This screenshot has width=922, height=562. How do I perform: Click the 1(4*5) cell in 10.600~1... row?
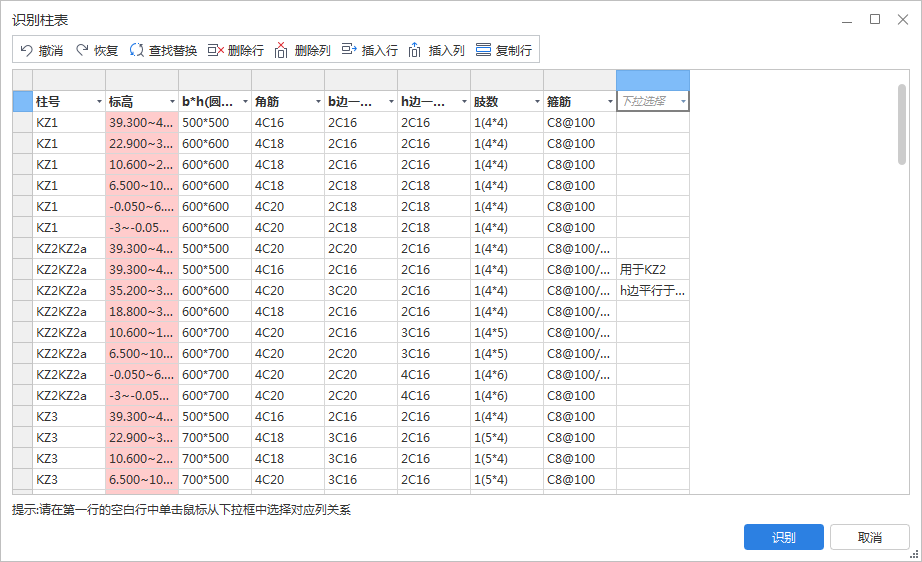(507, 333)
